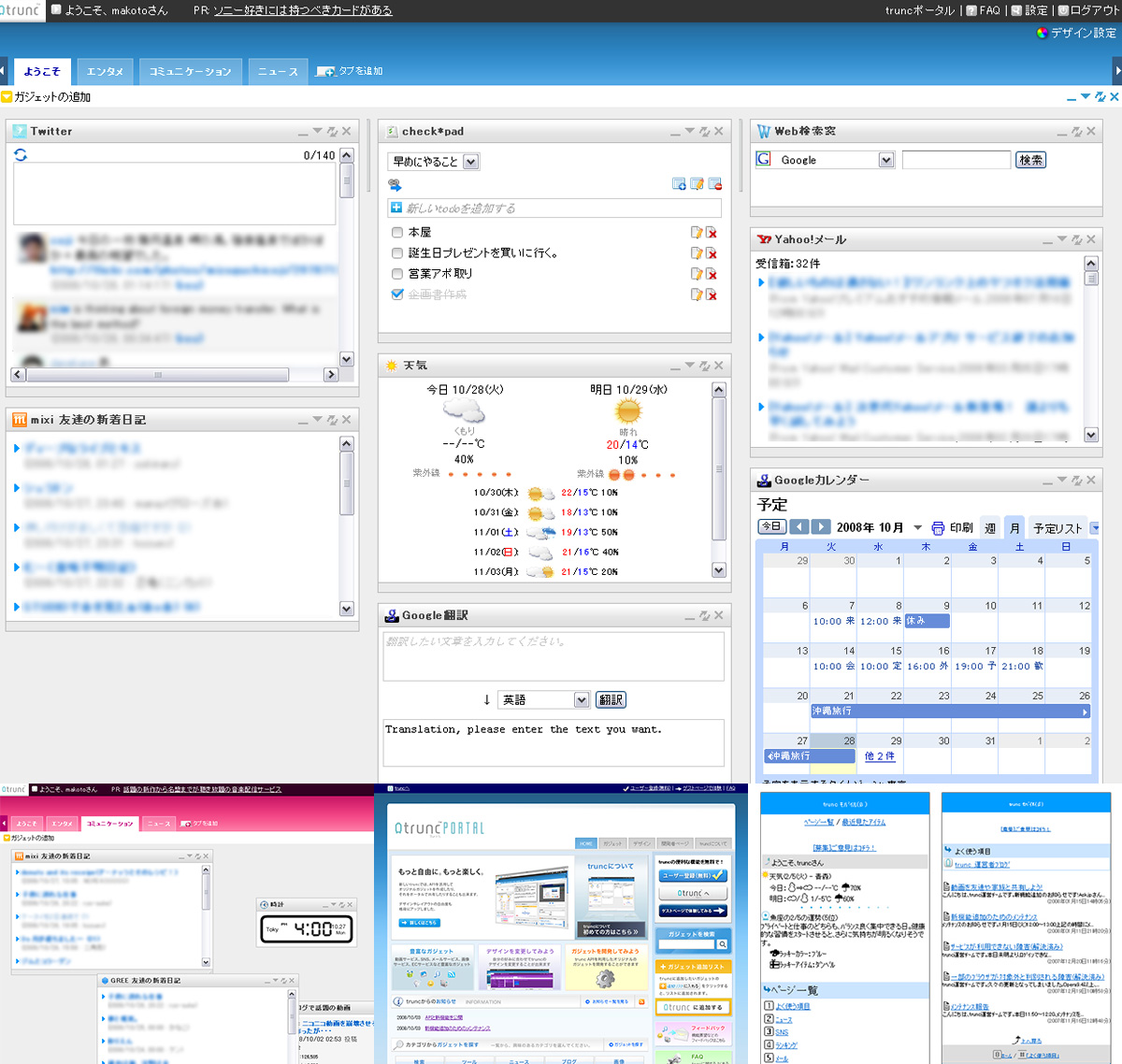Select the 週 view in Google Calendar

pos(990,527)
